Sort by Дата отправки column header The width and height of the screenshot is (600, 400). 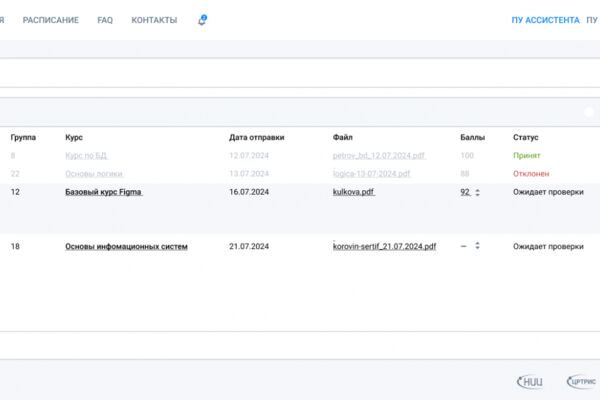(x=257, y=137)
